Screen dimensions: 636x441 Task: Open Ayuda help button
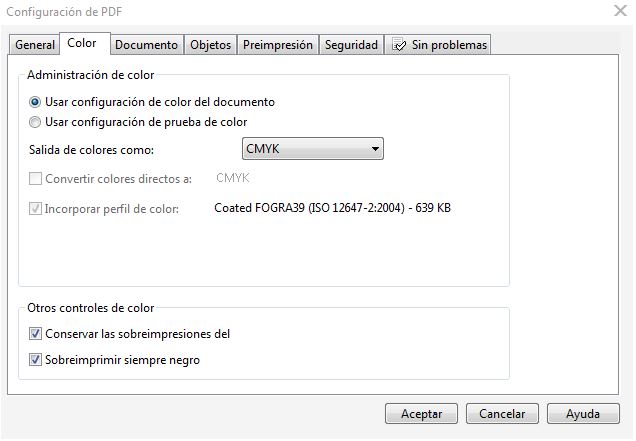(x=583, y=413)
